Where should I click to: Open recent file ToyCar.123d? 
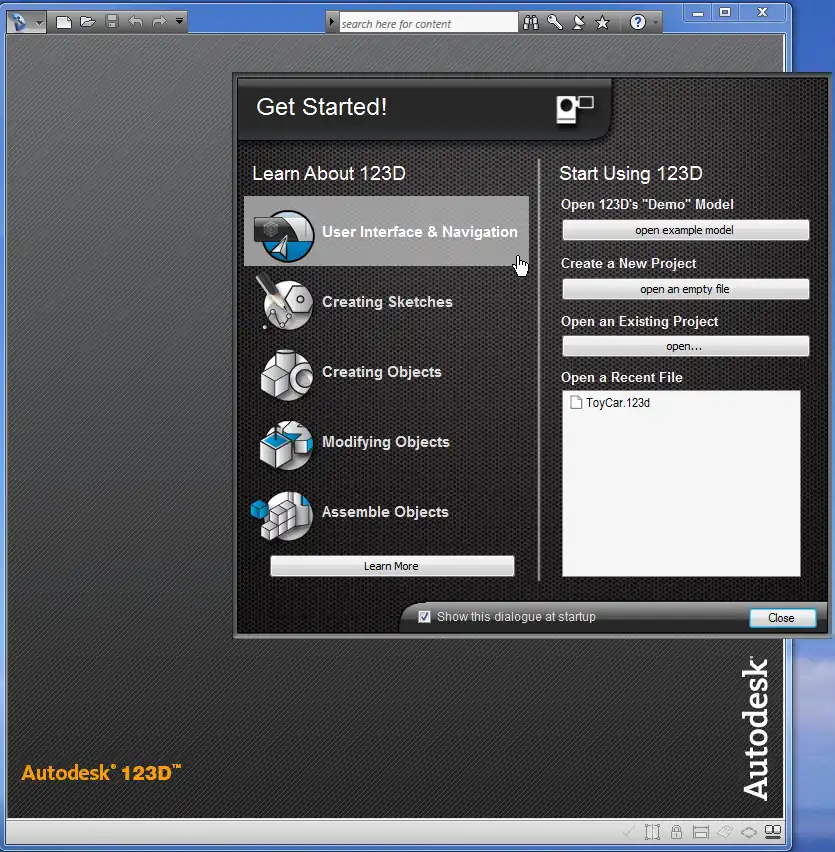tap(617, 403)
